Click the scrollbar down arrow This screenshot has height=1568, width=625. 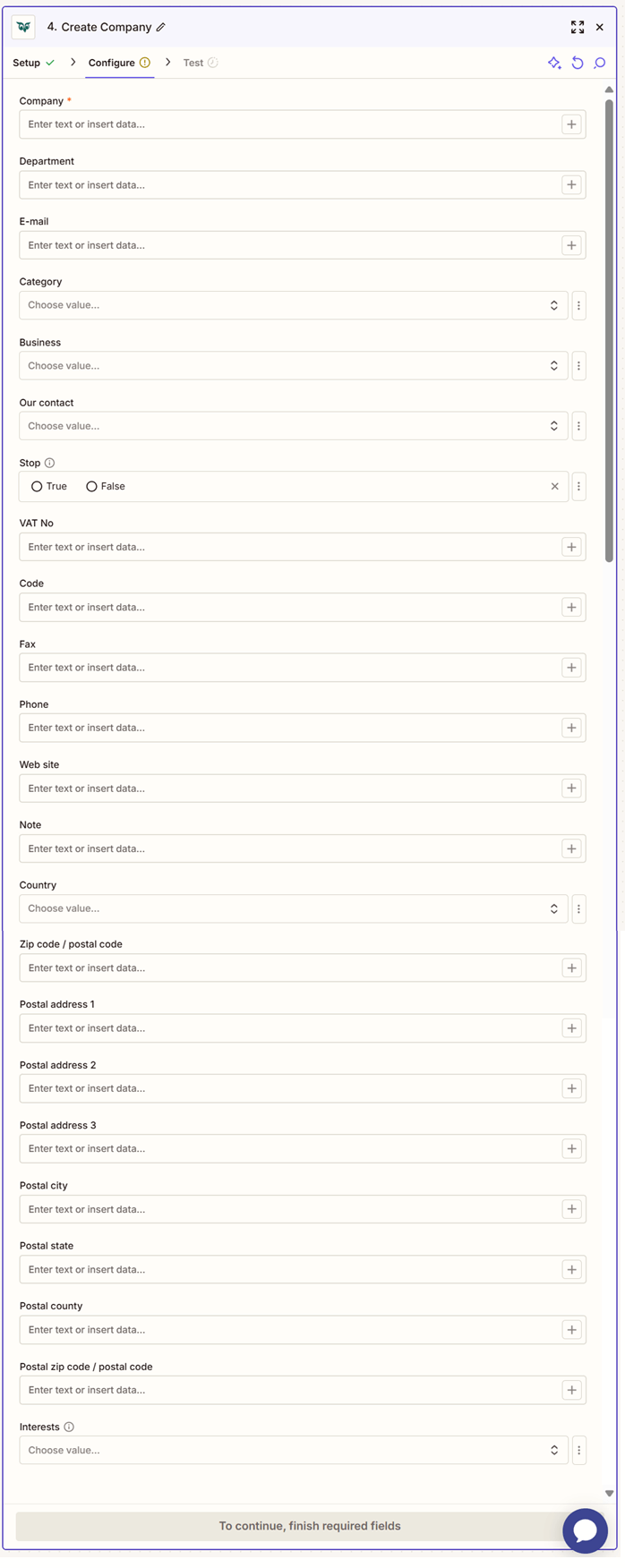[609, 1494]
